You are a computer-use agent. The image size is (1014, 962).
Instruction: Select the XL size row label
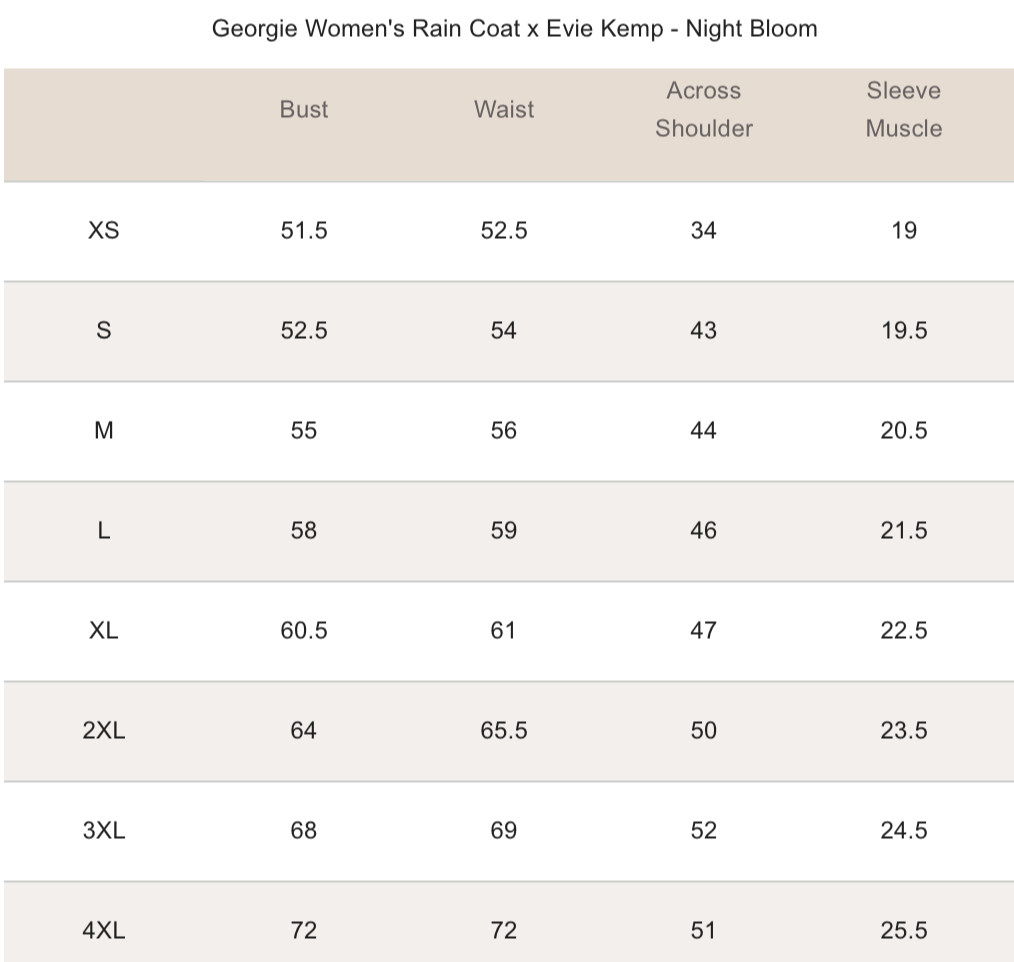104,631
